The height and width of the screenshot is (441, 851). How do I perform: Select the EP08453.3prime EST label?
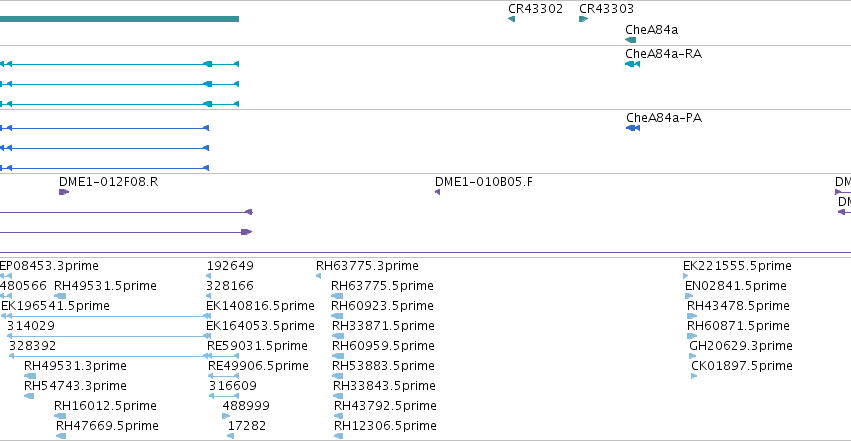click(49, 266)
